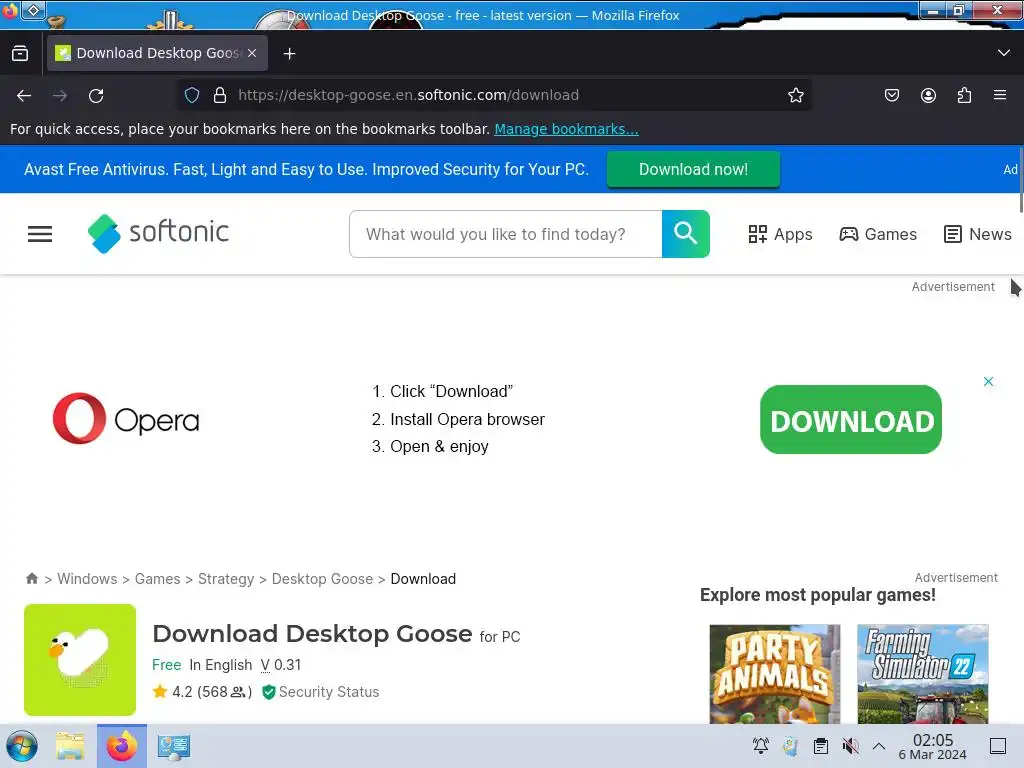Screen dimensions: 1024x768
Task: Go to Softonic home via logo
Action: point(158,233)
